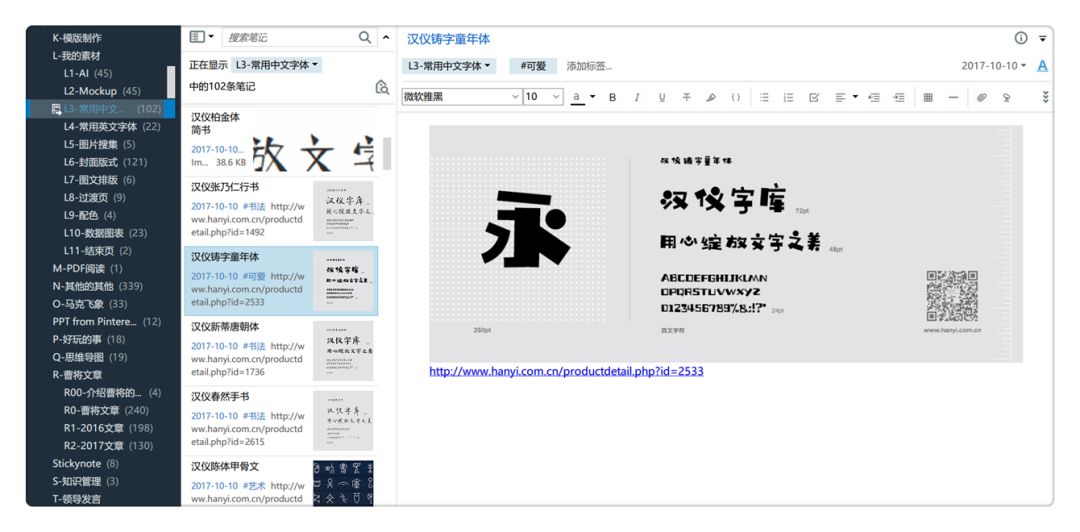Click the font sample image in the note body
The width and height of the screenshot is (1080, 532).
[x=725, y=243]
